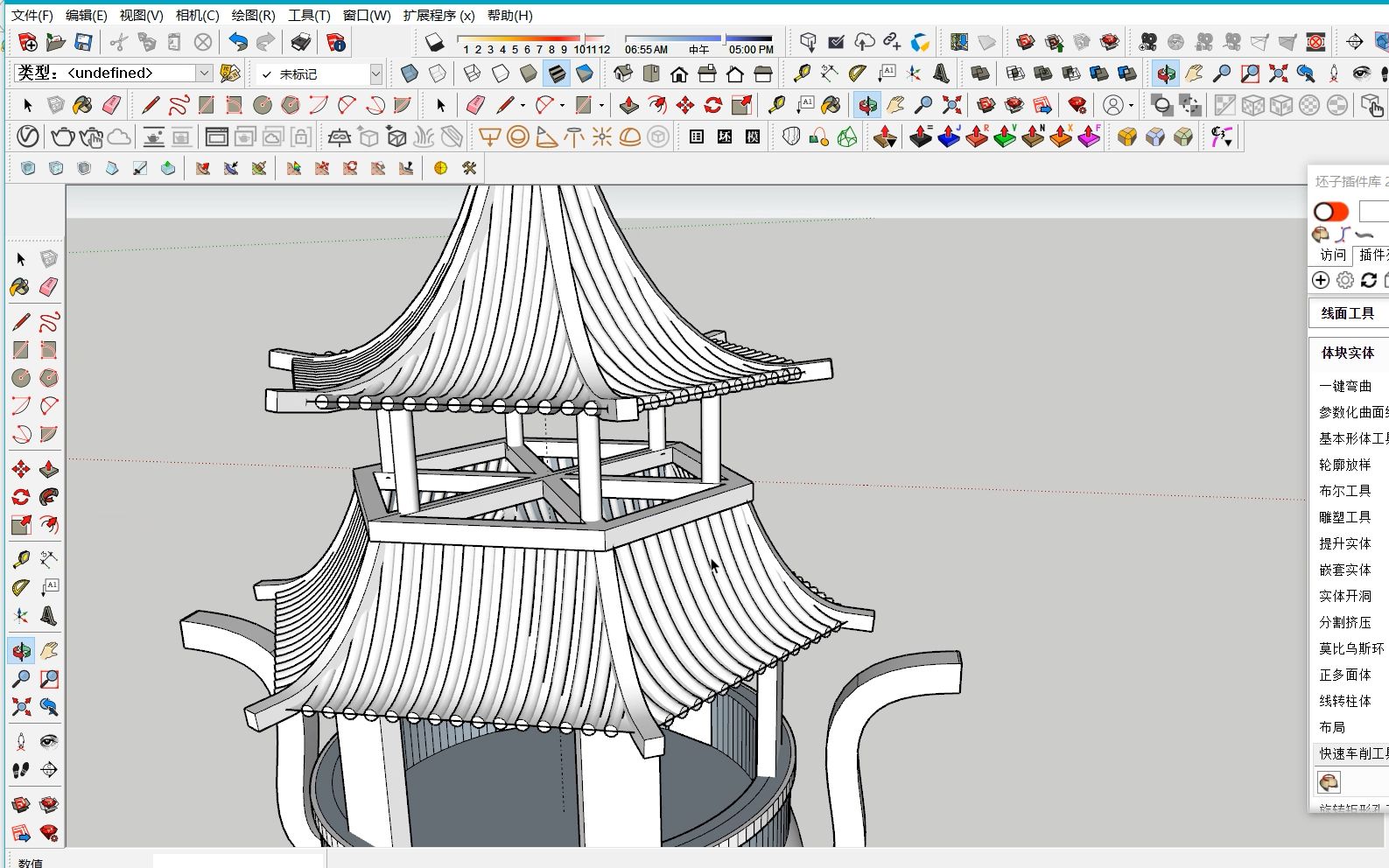1389x868 pixels.
Task: Expand the user account dropdown arrow
Action: click(1131, 106)
